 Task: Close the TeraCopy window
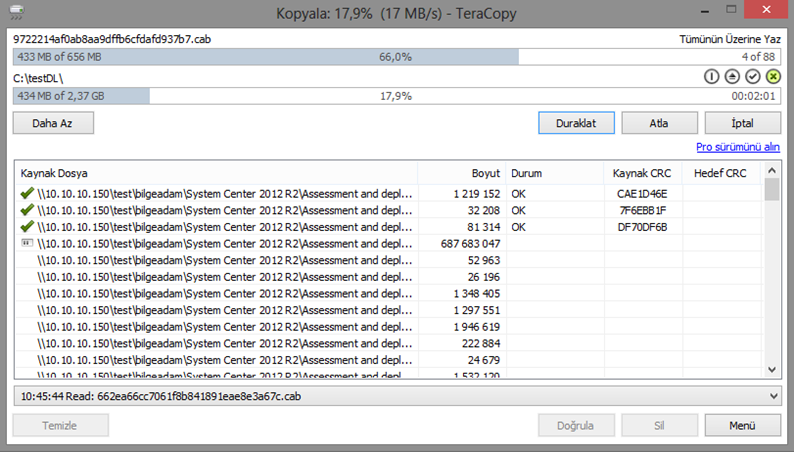tap(766, 10)
